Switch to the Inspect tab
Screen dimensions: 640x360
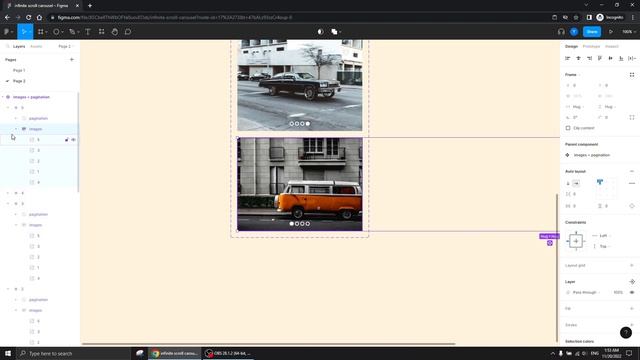click(x=611, y=47)
